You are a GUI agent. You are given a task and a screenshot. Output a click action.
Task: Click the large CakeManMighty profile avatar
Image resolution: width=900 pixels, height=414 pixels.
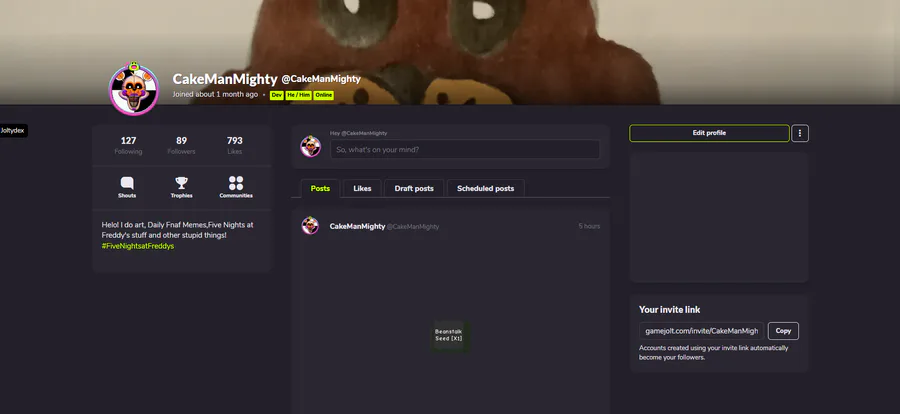134,89
